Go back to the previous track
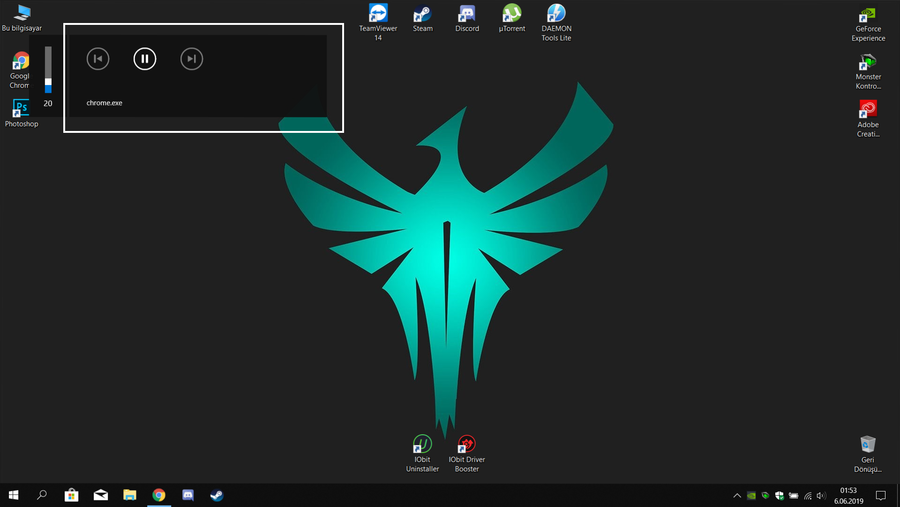This screenshot has height=507, width=900. pyautogui.click(x=98, y=59)
